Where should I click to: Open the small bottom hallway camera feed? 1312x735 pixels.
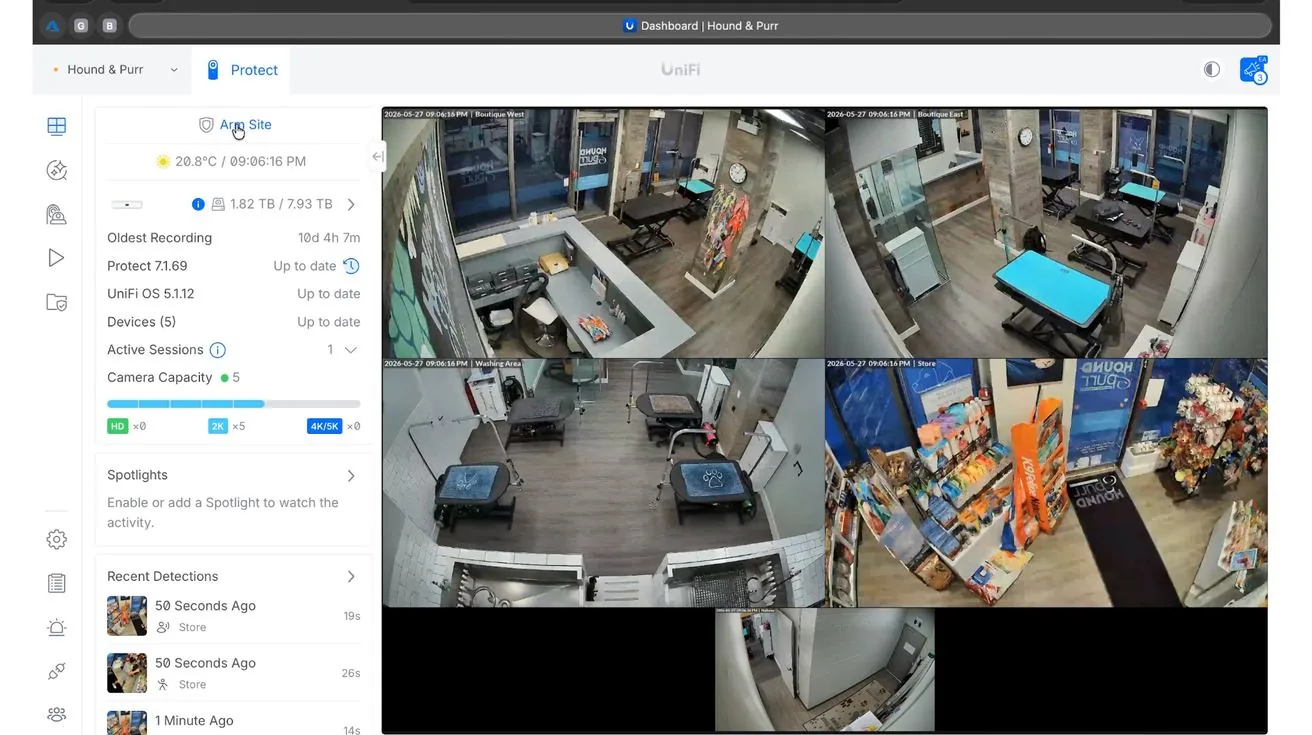point(825,669)
